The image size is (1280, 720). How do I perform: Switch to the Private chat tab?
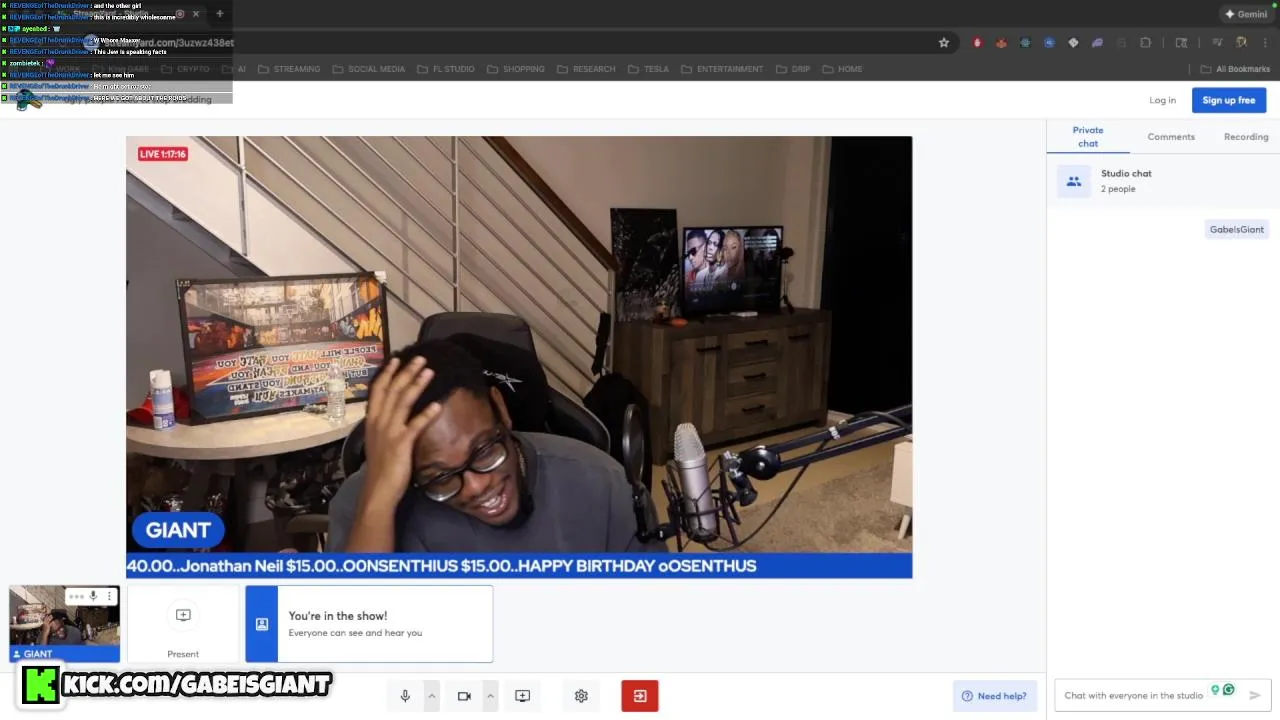(x=1088, y=137)
